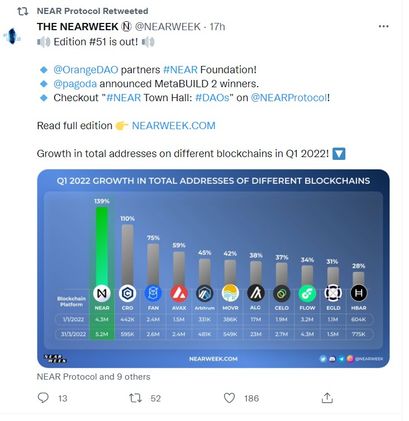This screenshot has width=409, height=421.
Task: Open the growth chart image thumbnail
Action: coord(213,269)
